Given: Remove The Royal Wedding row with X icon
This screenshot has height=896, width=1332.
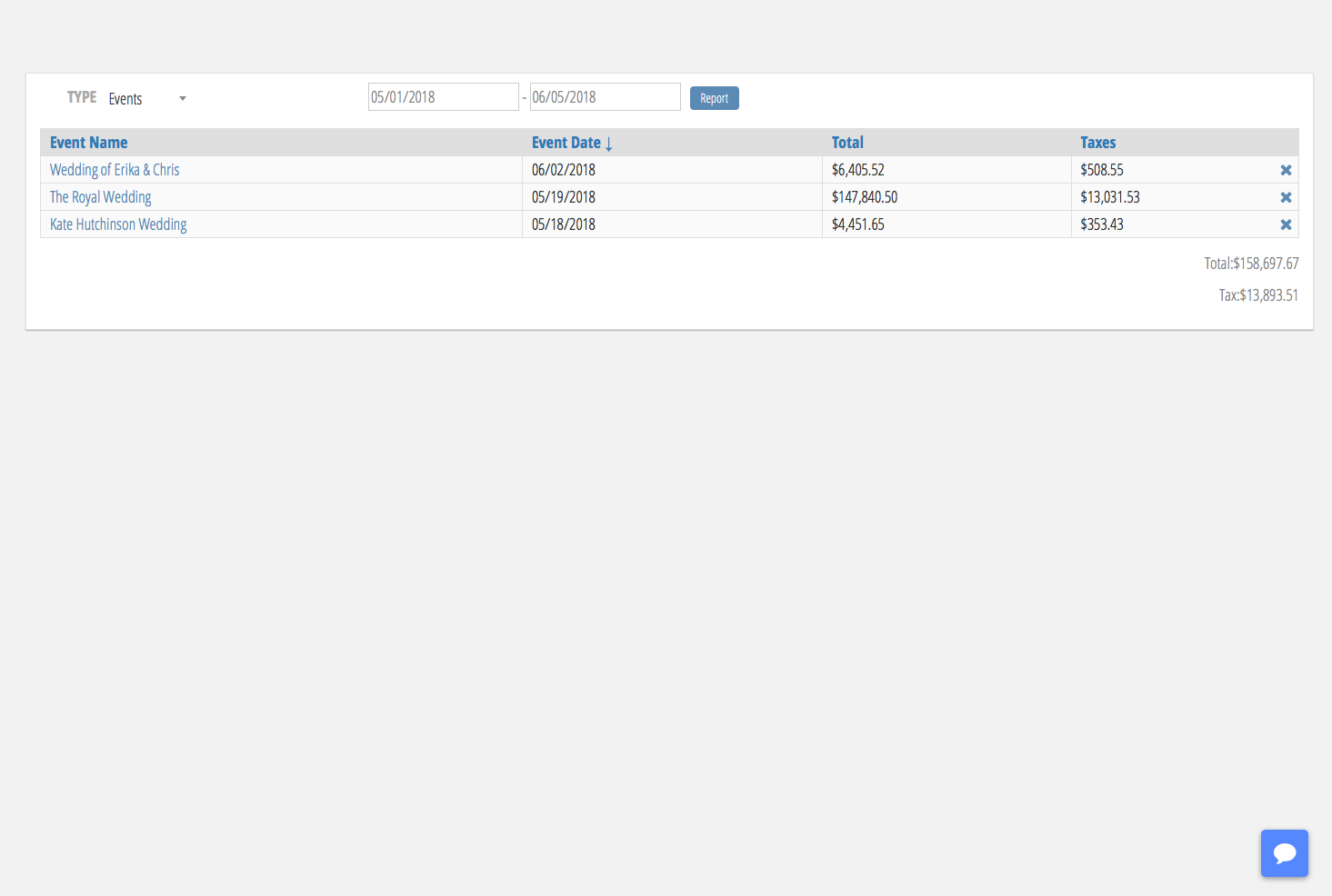Looking at the screenshot, I should [1286, 197].
